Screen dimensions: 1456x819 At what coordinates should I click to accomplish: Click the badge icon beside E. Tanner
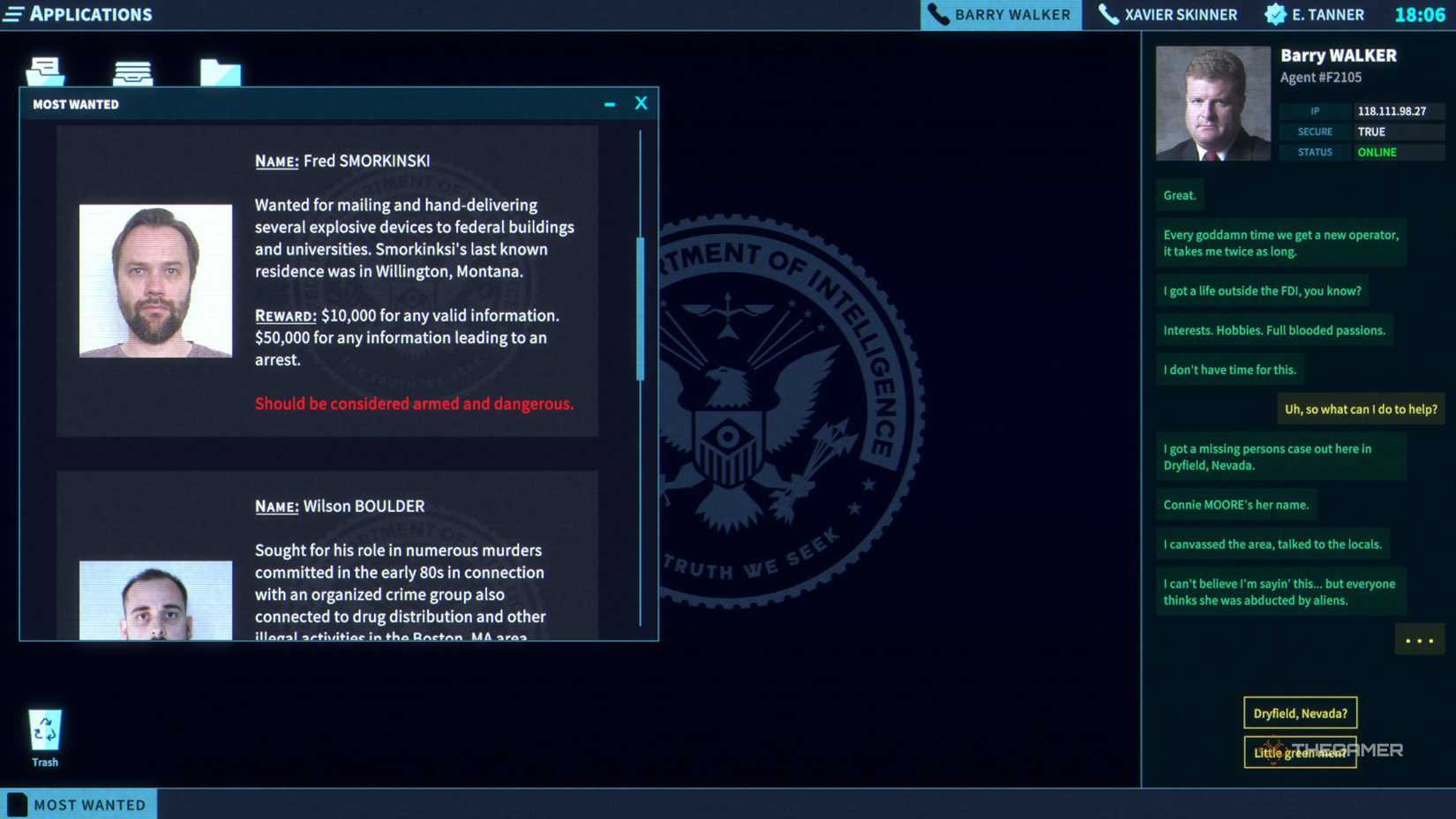pos(1275,14)
